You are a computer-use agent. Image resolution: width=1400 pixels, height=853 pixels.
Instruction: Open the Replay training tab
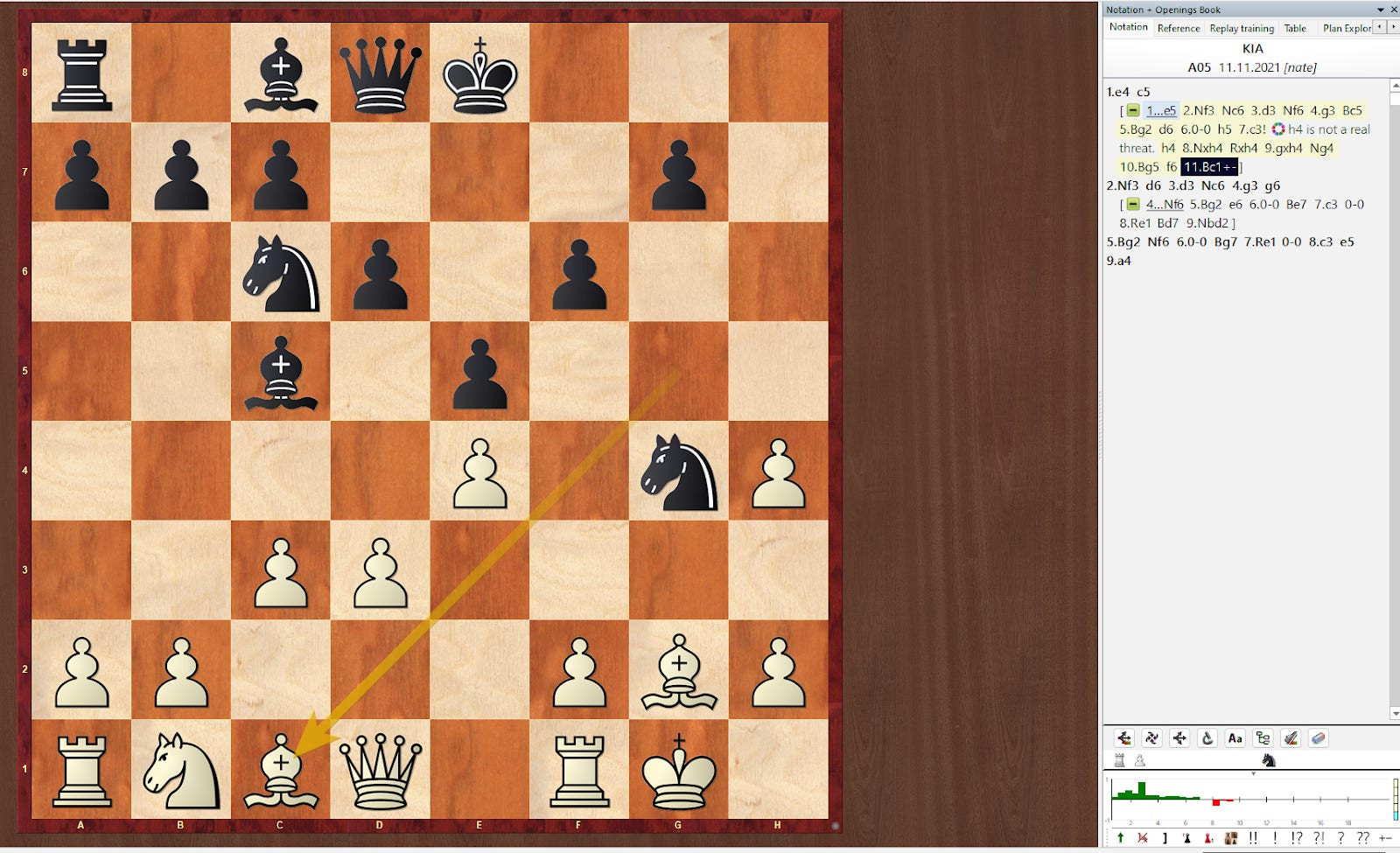click(x=1242, y=28)
